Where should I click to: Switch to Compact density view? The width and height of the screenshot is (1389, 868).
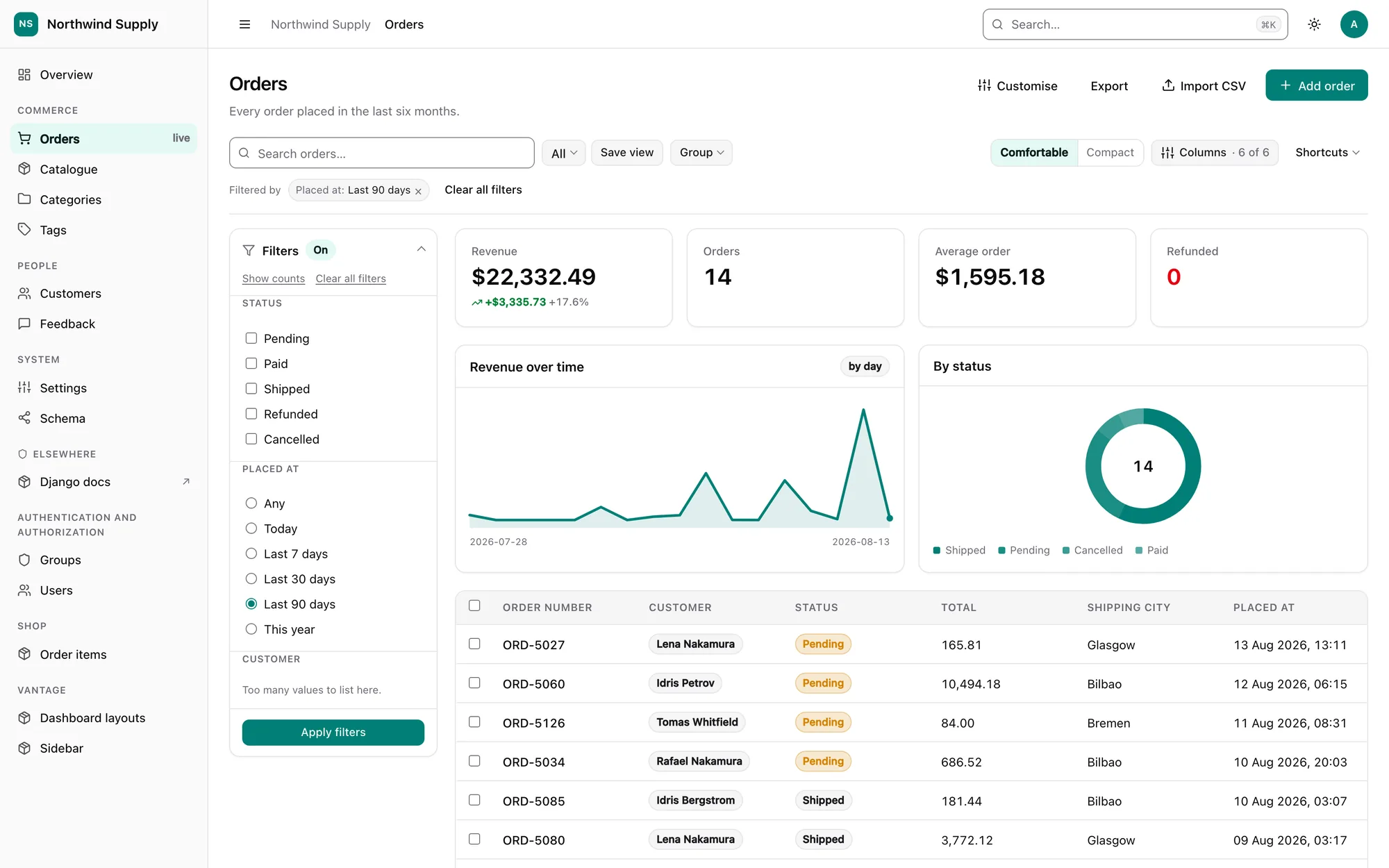[1110, 153]
